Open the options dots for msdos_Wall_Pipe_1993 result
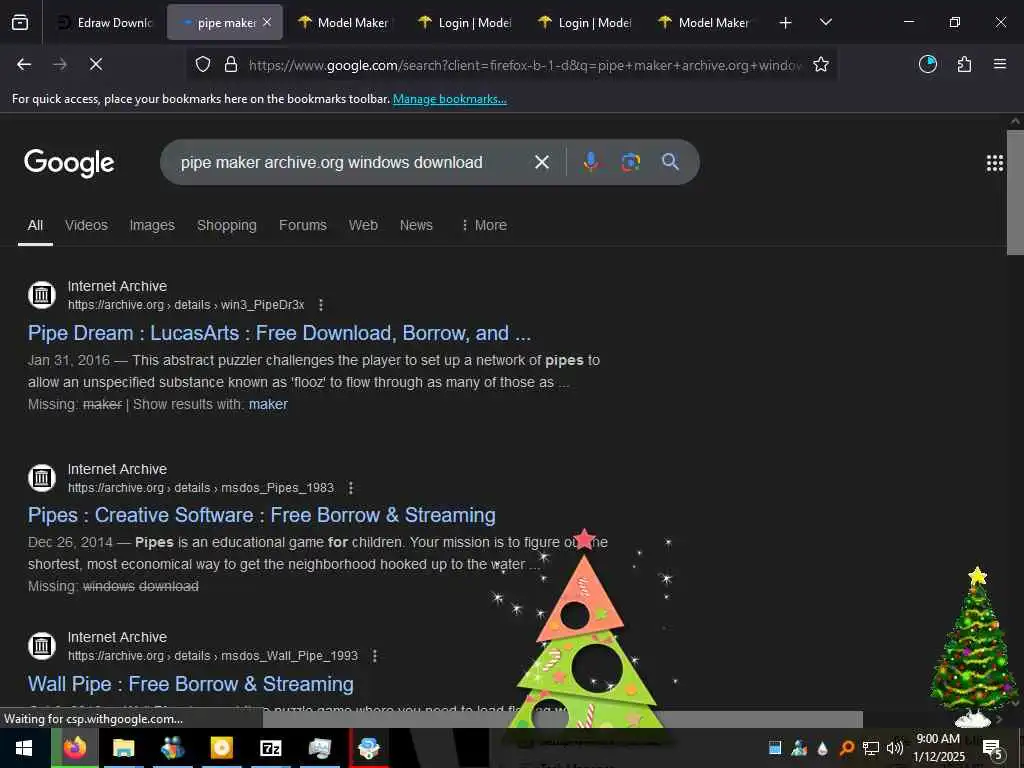This screenshot has width=1024, height=768. point(375,656)
